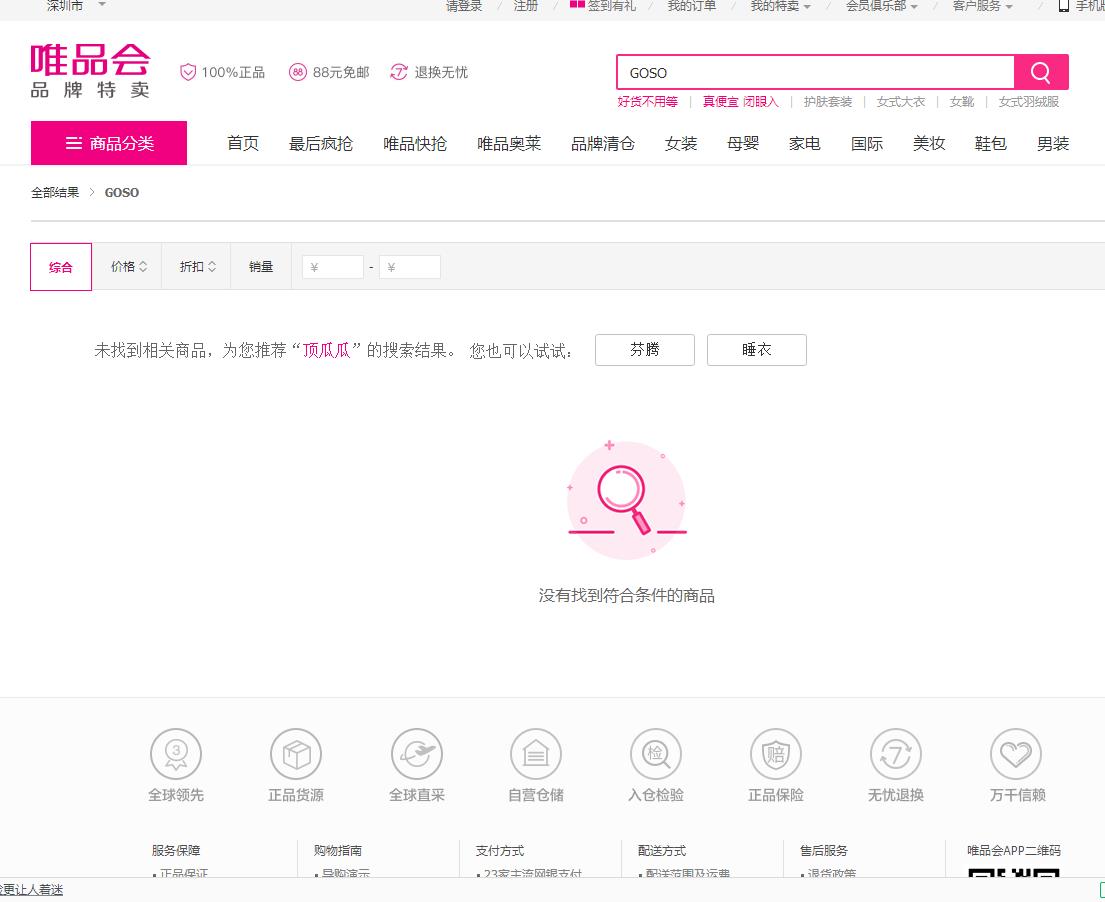Open 母婴 navigation item
The image size is (1105, 902).
pos(743,144)
